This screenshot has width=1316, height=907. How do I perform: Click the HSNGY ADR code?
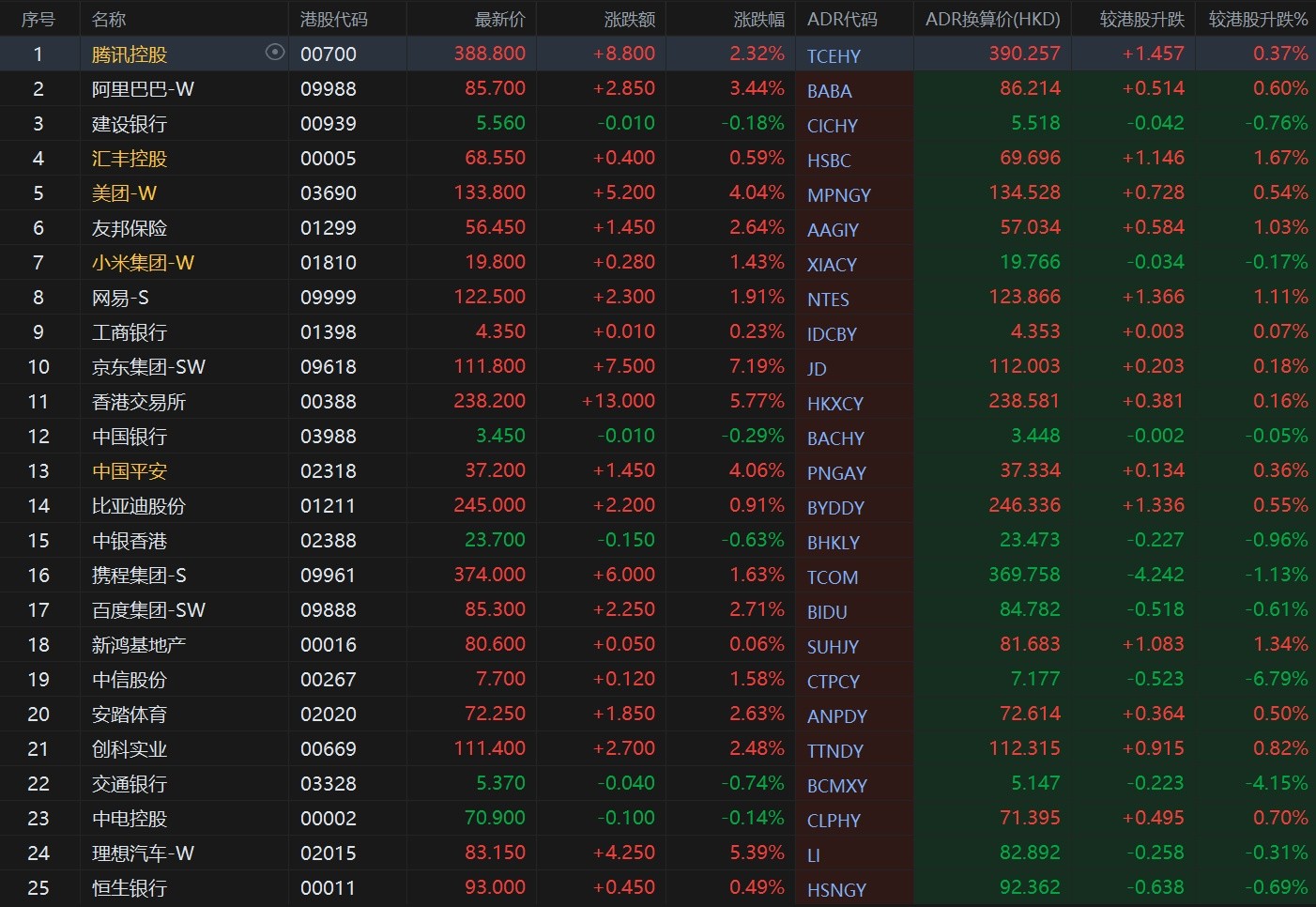[836, 890]
